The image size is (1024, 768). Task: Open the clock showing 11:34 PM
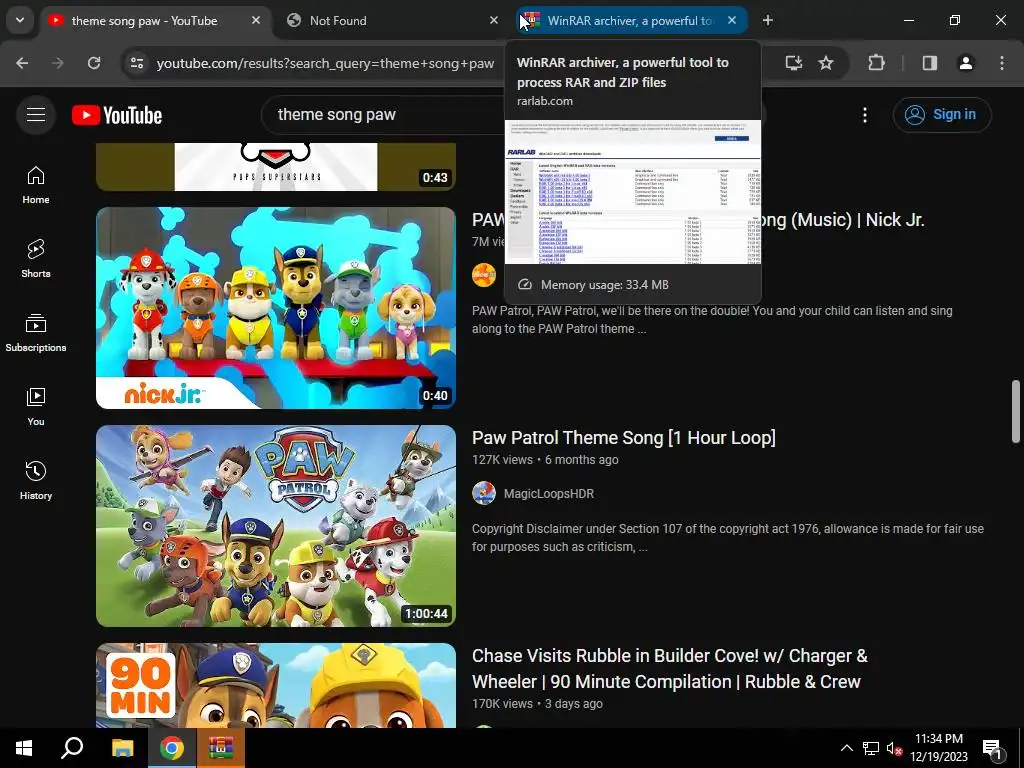[x=939, y=748]
